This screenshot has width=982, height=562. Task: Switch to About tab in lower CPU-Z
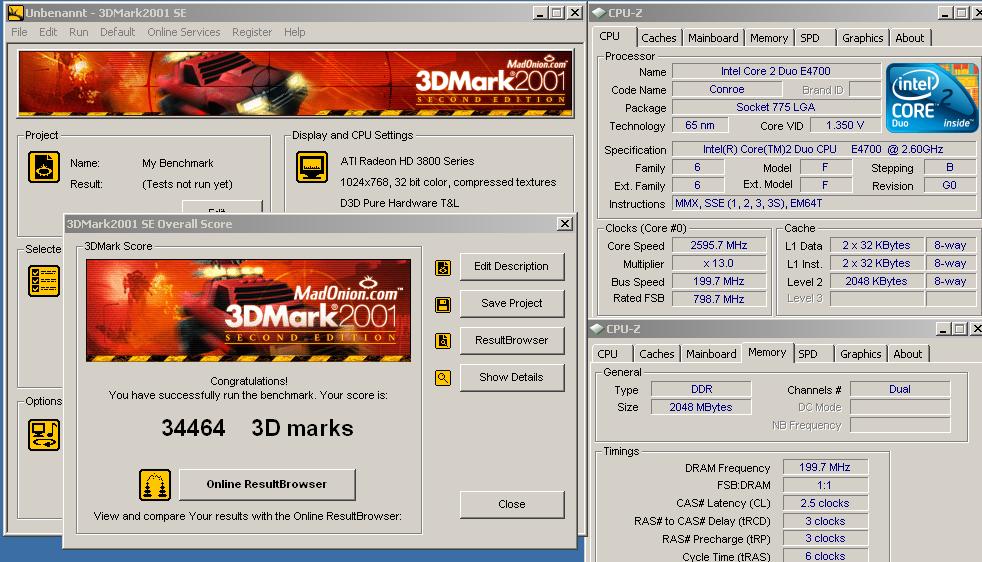(907, 353)
